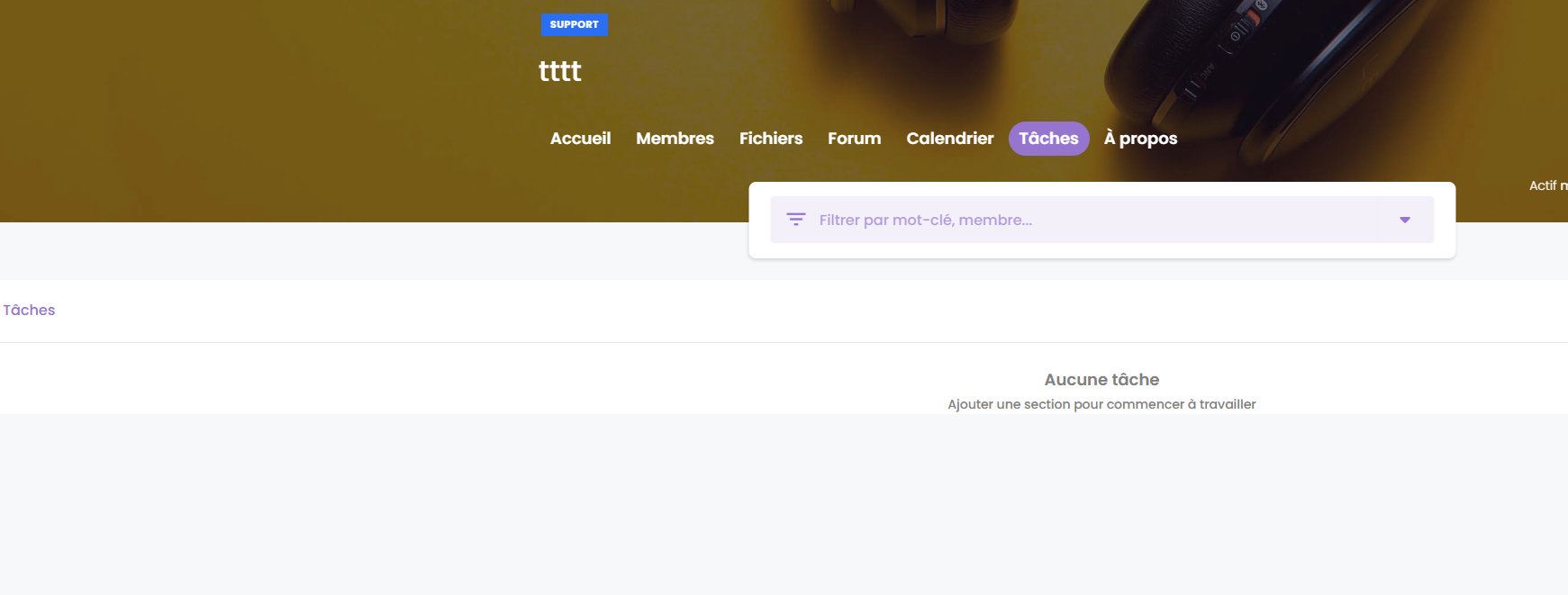Switch to the Membres tab
This screenshot has width=1568, height=595.
675,139
